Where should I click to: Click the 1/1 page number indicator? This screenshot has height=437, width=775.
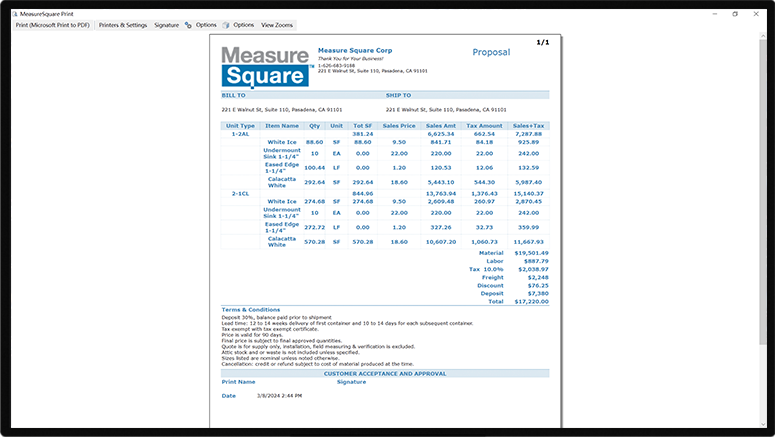(x=543, y=43)
